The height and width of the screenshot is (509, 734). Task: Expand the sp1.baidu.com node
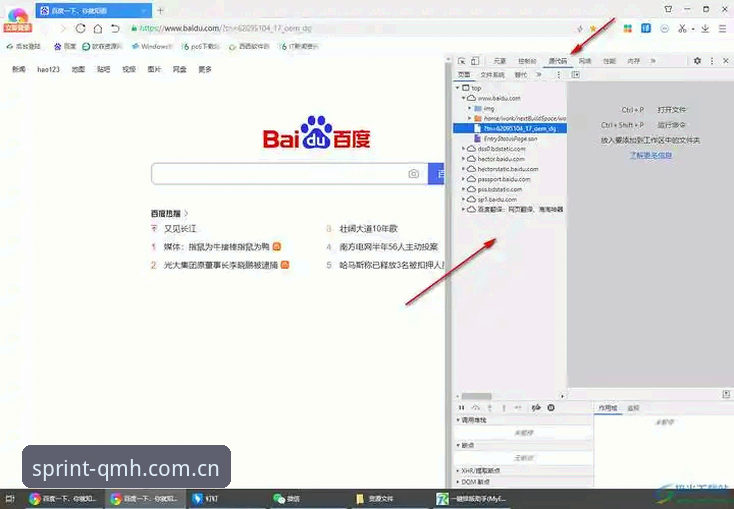[x=463, y=199]
